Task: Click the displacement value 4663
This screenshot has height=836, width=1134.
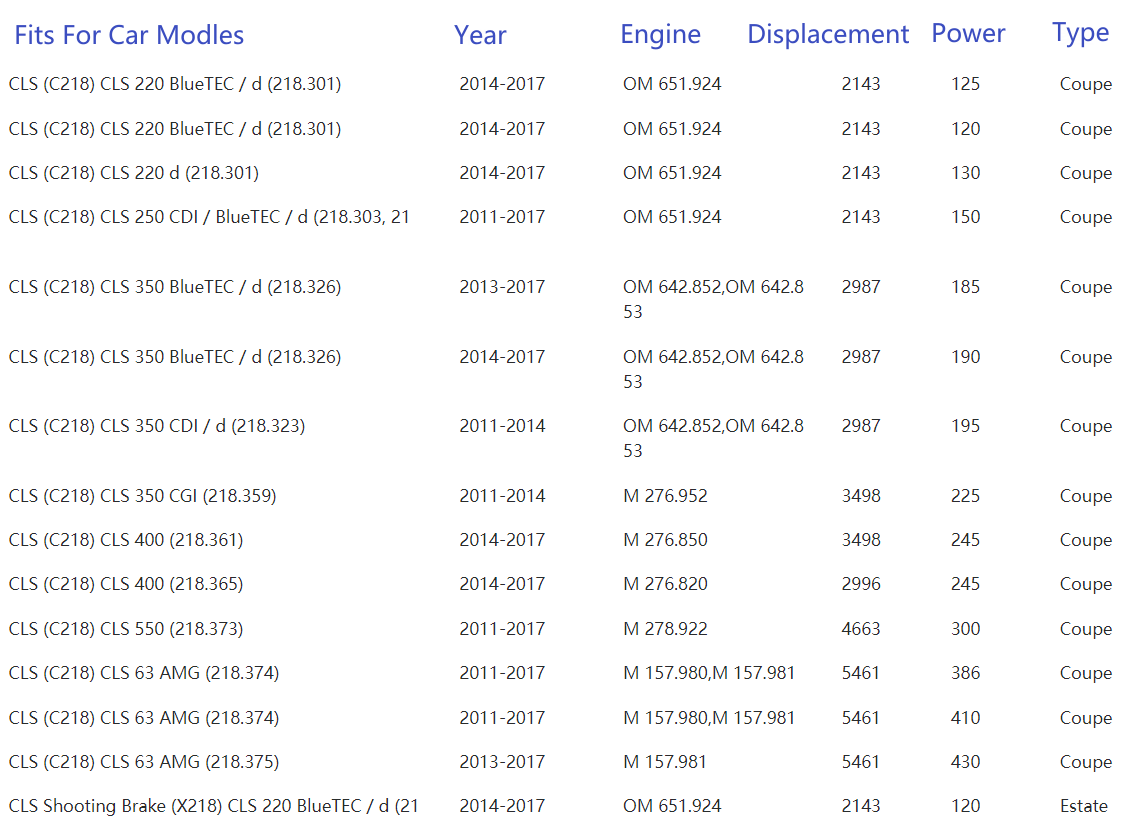Action: click(860, 629)
